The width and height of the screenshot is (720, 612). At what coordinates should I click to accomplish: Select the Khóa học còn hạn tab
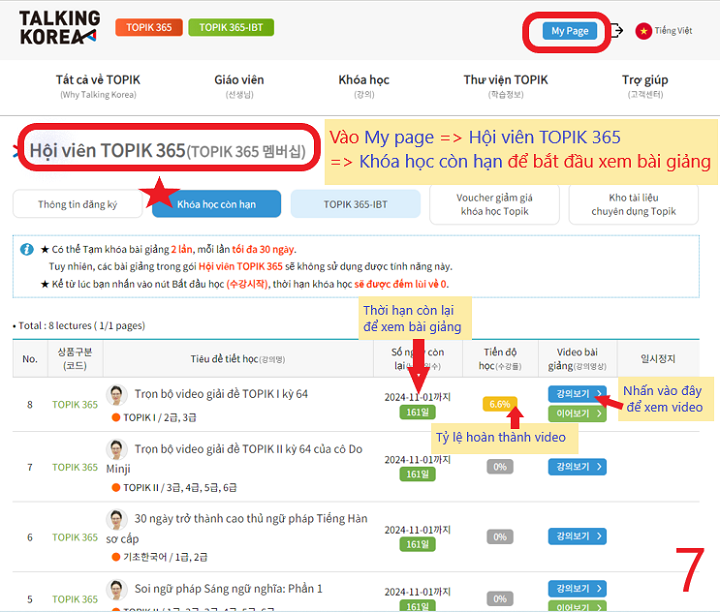216,204
